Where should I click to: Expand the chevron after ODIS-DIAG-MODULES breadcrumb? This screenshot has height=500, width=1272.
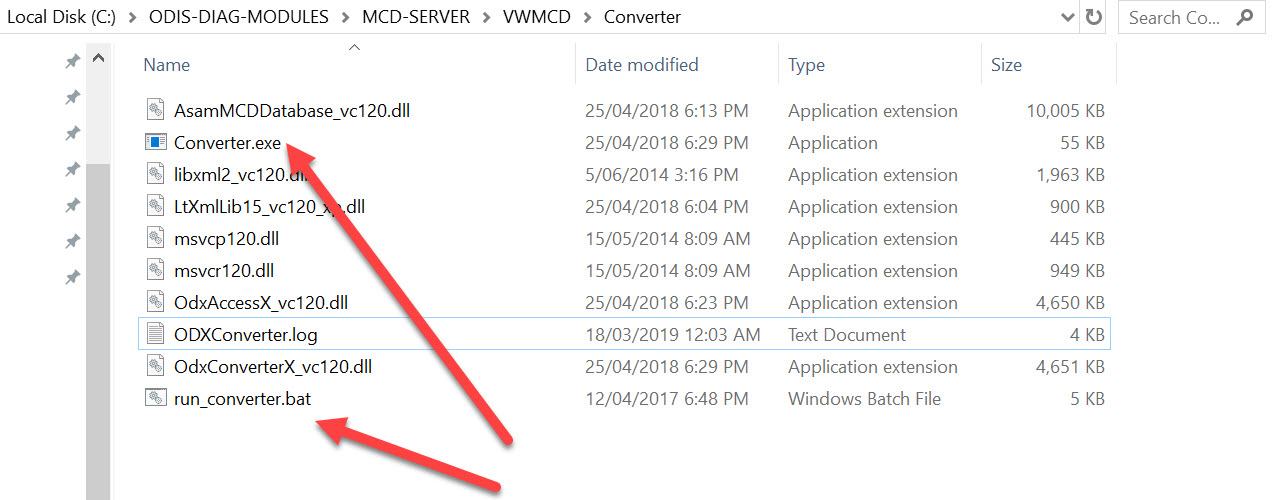point(342,17)
